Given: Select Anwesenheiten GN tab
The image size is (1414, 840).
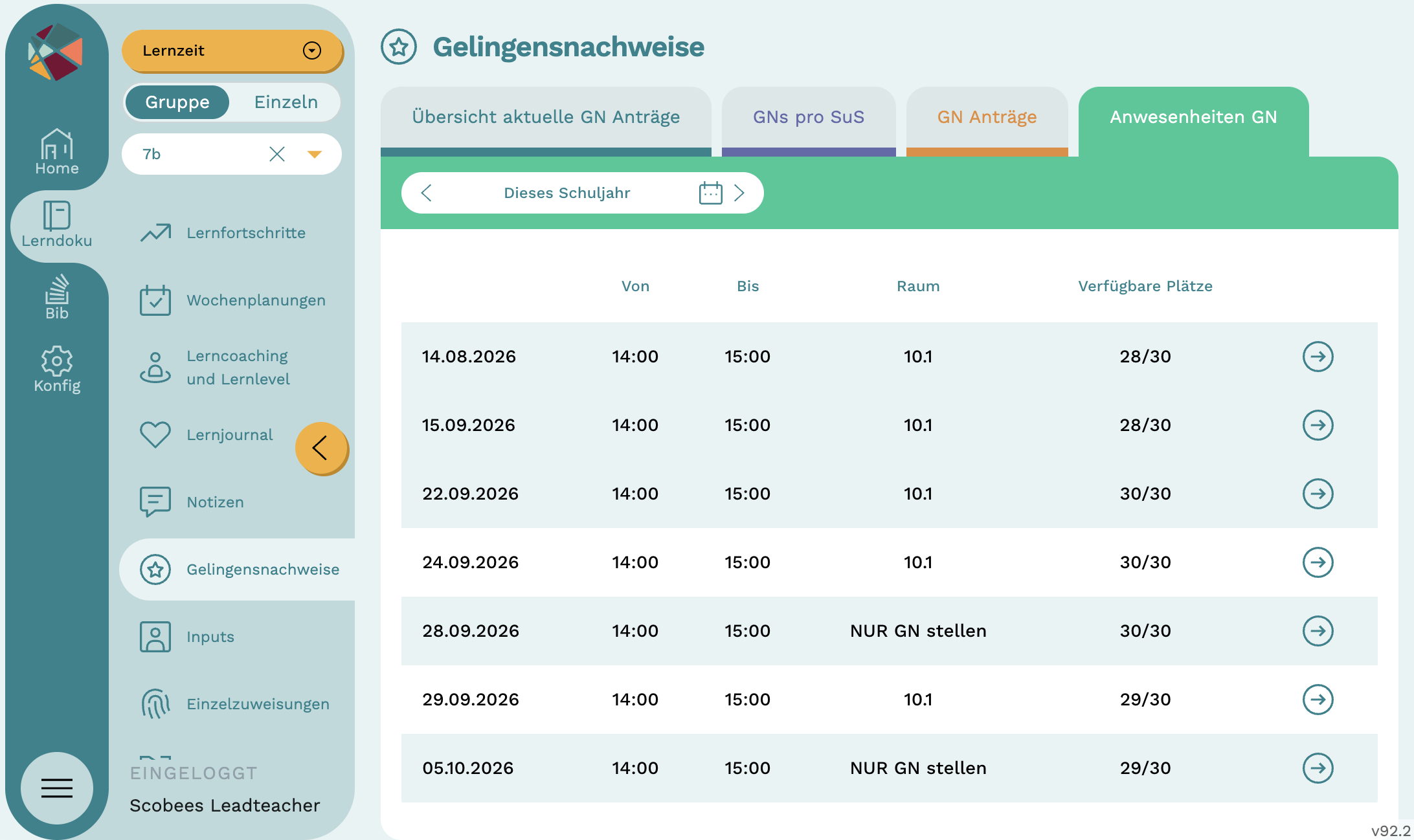Looking at the screenshot, I should click(1193, 120).
